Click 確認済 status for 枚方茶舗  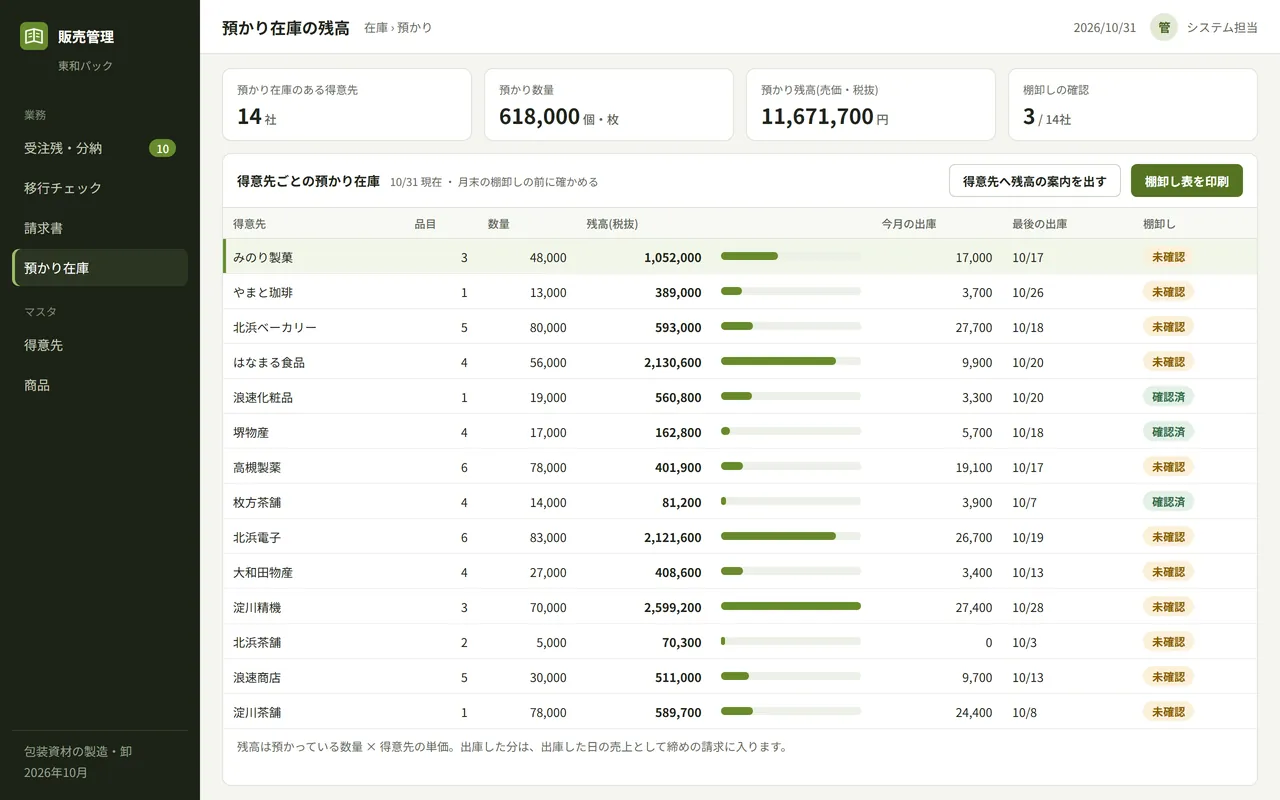click(x=1168, y=502)
